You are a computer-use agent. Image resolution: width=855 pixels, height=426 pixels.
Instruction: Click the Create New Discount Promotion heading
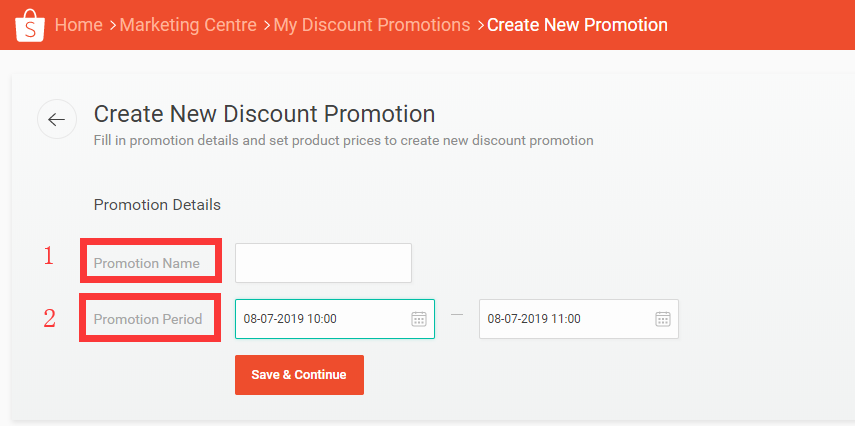pyautogui.click(x=264, y=114)
